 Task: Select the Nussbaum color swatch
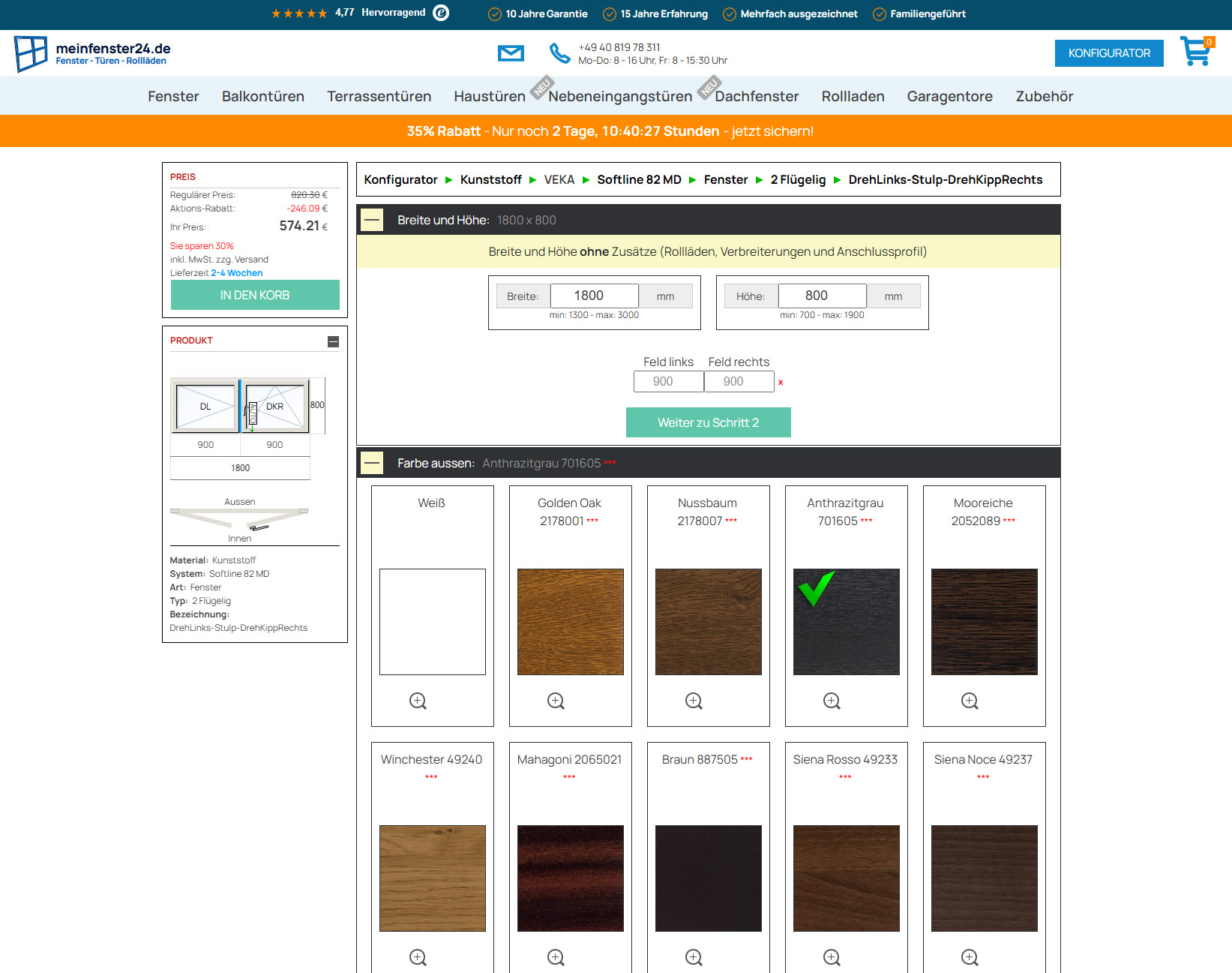click(x=709, y=622)
